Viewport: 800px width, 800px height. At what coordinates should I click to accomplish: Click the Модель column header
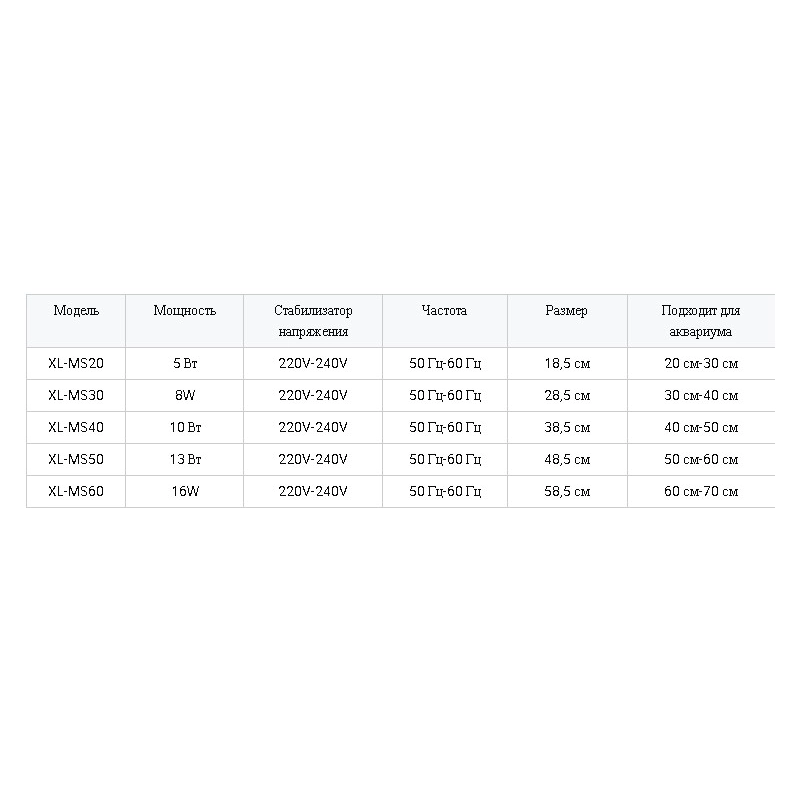click(x=76, y=321)
